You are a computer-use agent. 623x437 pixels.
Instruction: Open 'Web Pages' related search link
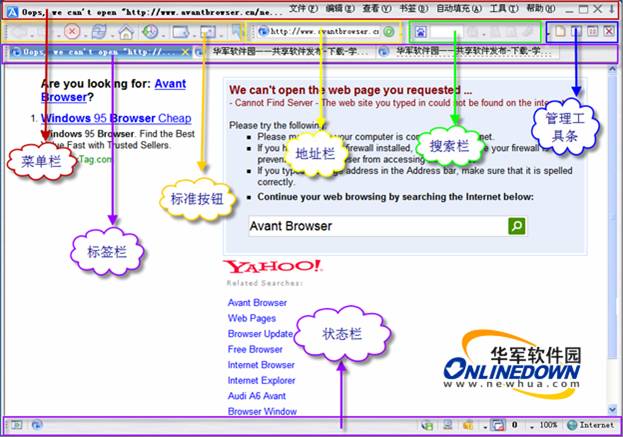(252, 318)
